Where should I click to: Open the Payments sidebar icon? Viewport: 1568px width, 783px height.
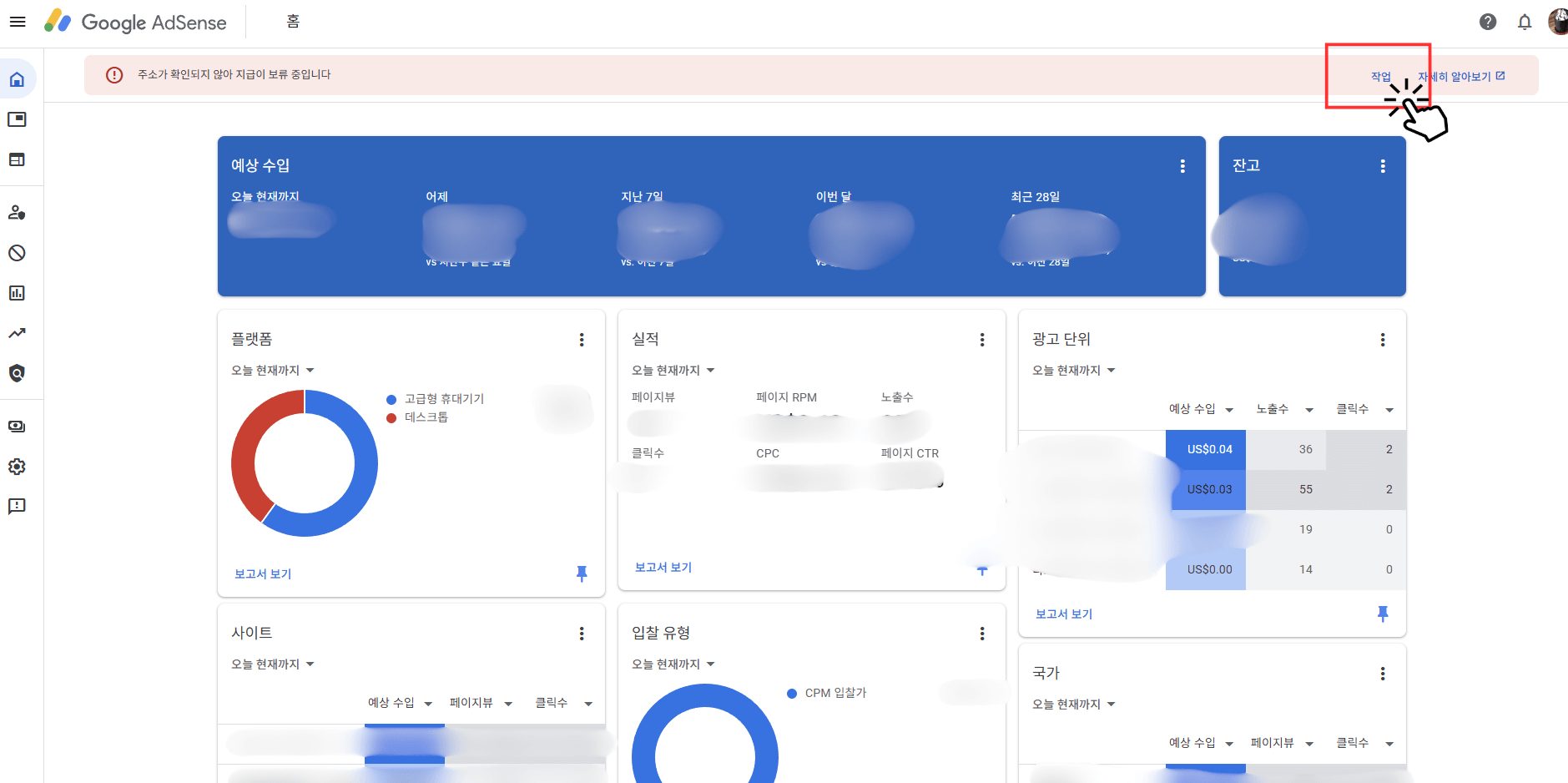pyautogui.click(x=18, y=426)
